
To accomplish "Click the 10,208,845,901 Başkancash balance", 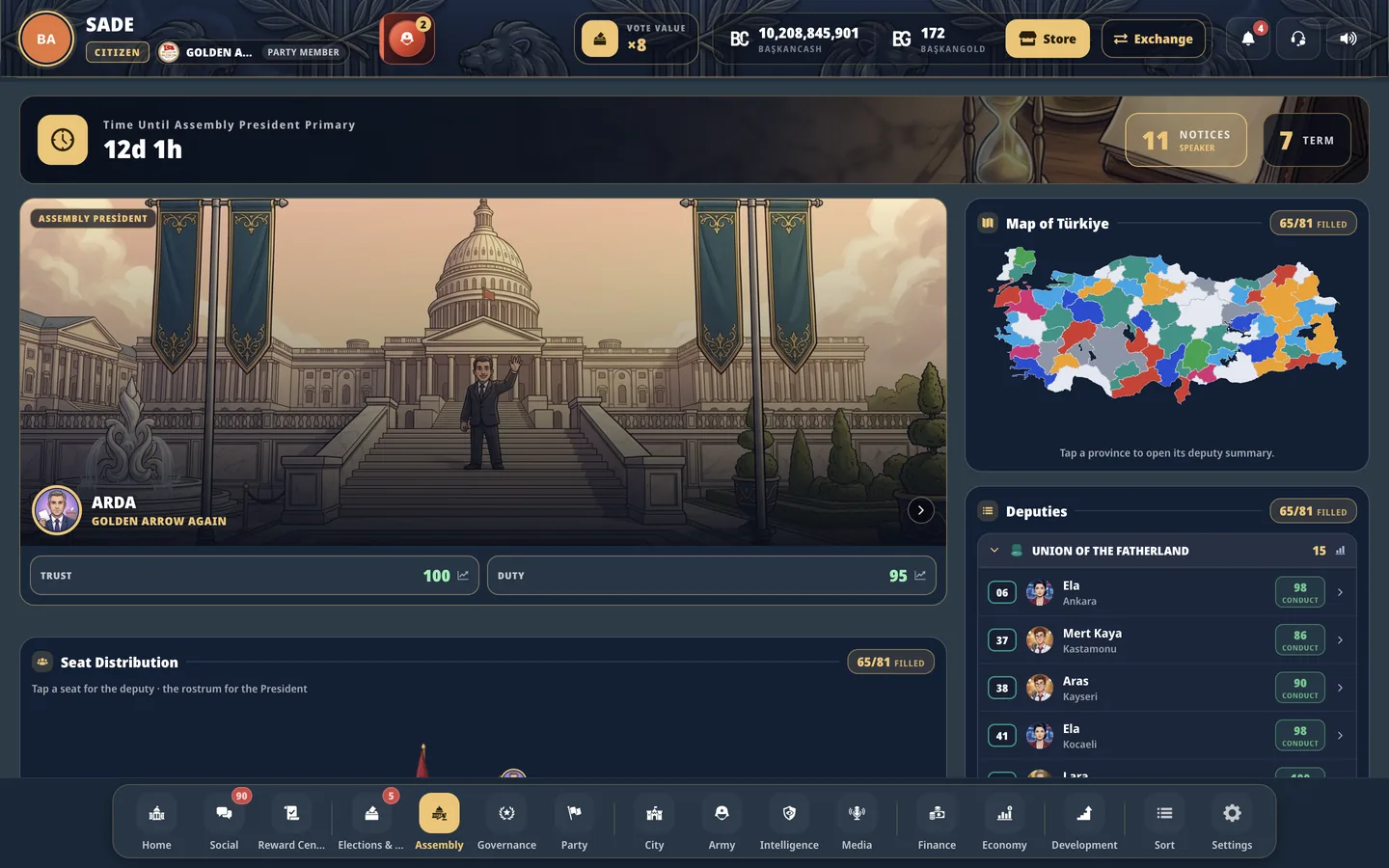I will (x=794, y=39).
